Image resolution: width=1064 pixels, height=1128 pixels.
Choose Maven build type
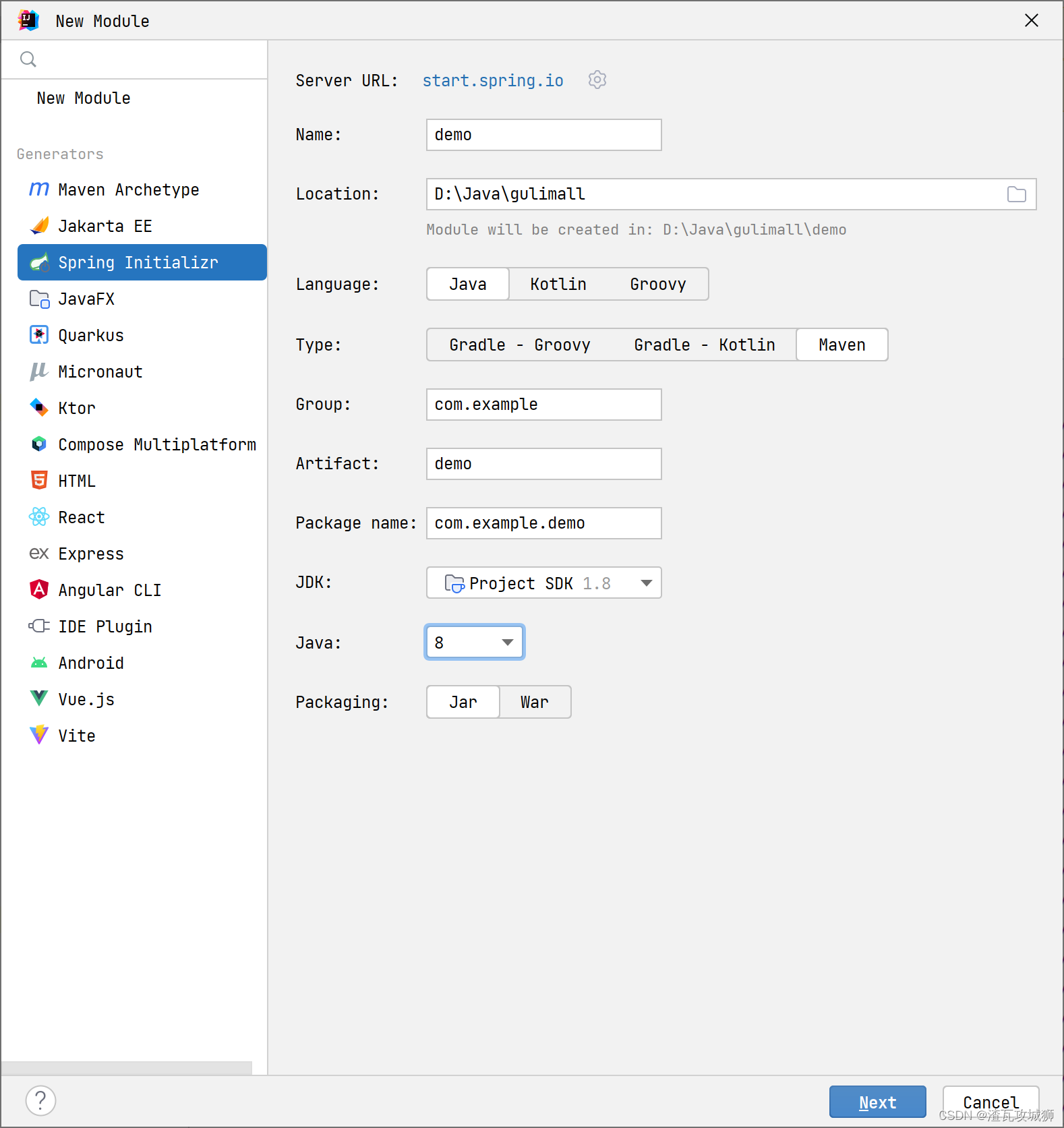click(x=842, y=345)
